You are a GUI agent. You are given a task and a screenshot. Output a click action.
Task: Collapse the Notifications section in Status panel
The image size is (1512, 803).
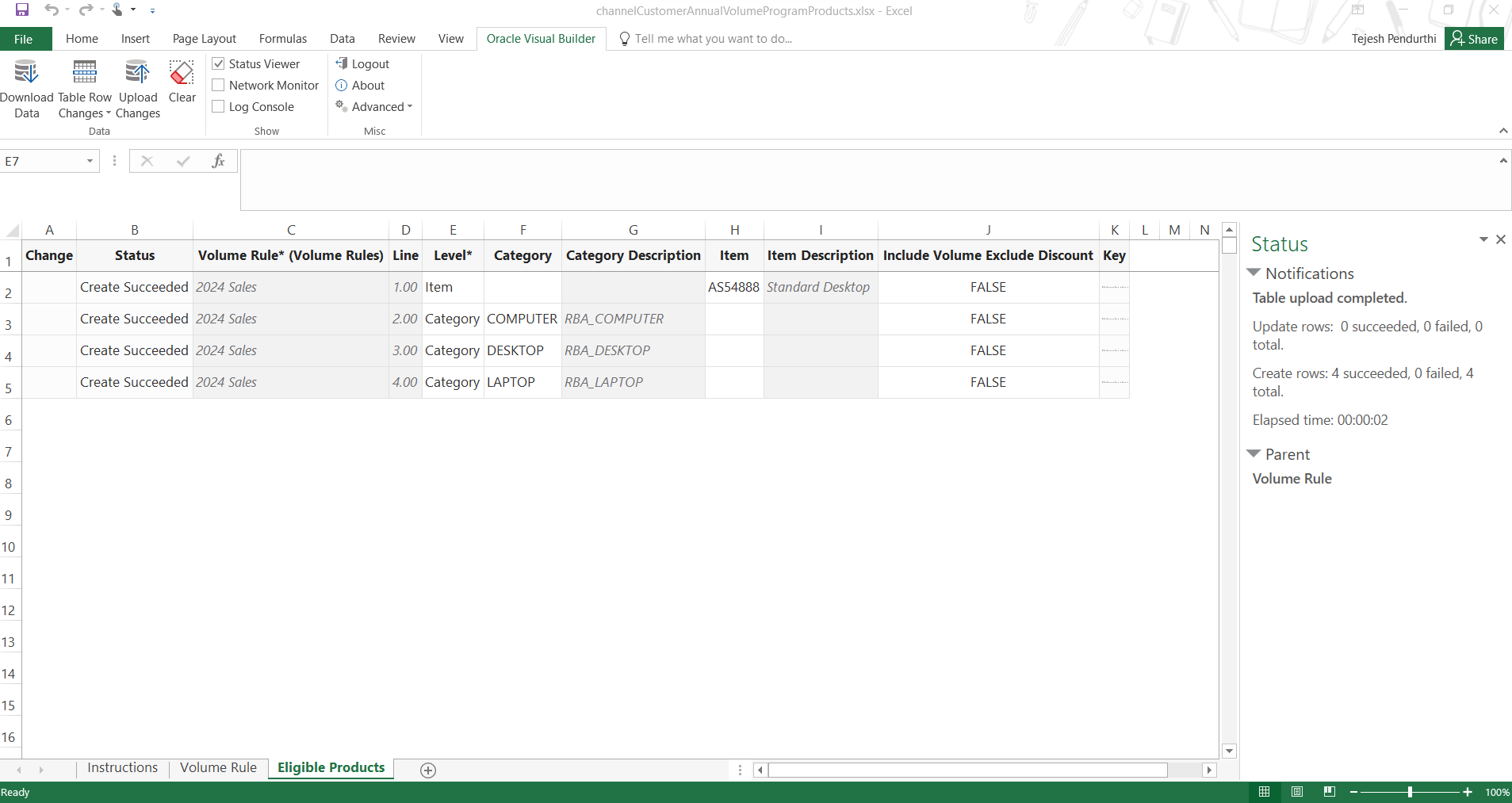coord(1254,273)
